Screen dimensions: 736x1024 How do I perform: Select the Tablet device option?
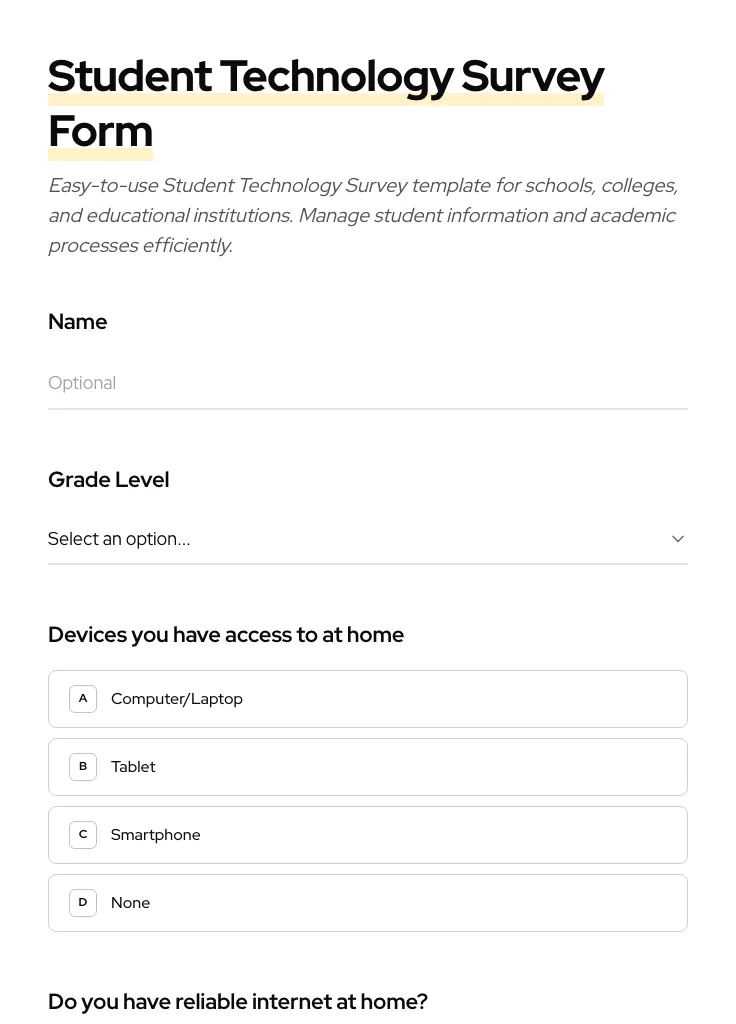[368, 766]
